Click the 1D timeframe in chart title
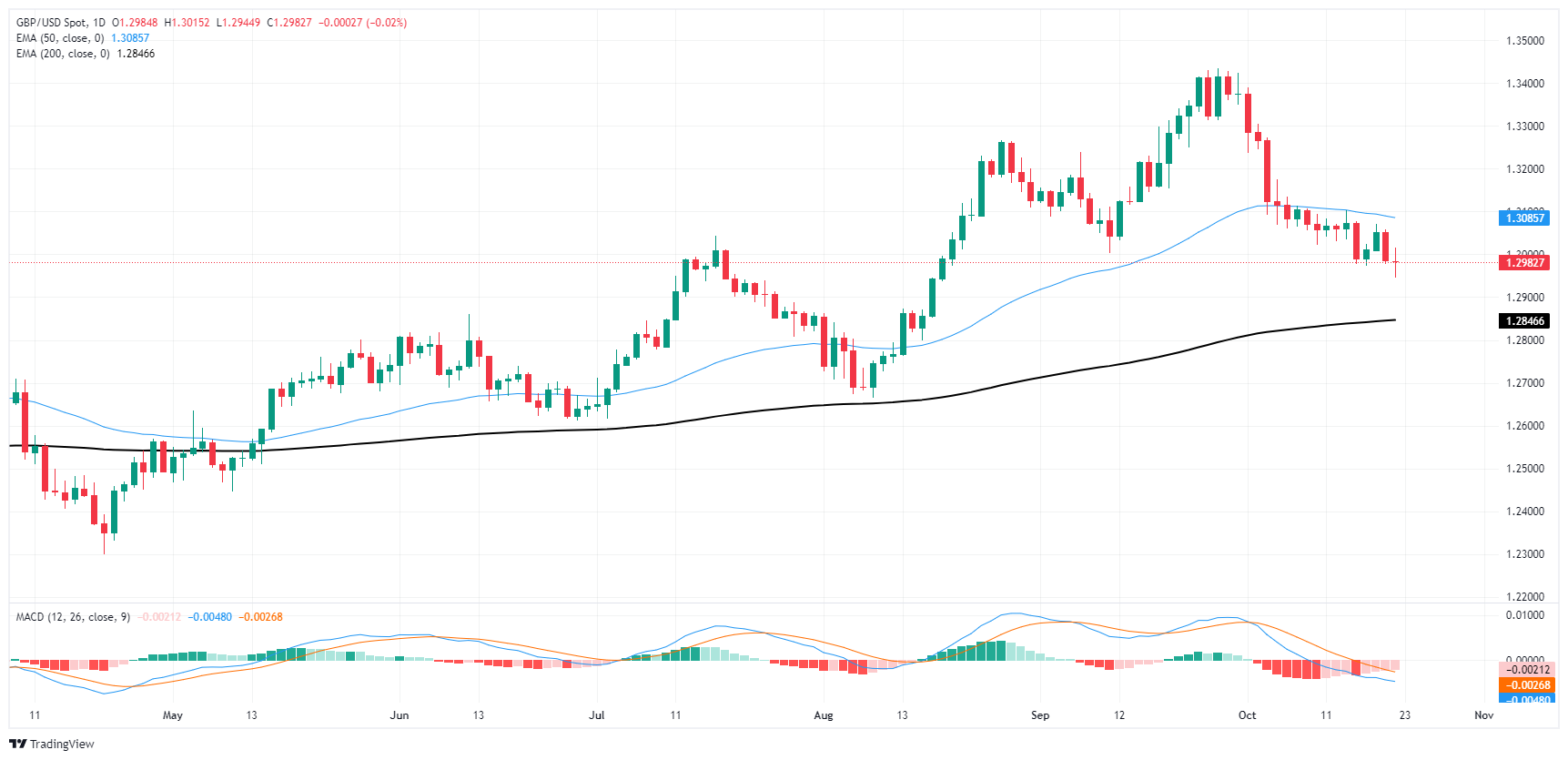1568x760 pixels. coord(98,23)
